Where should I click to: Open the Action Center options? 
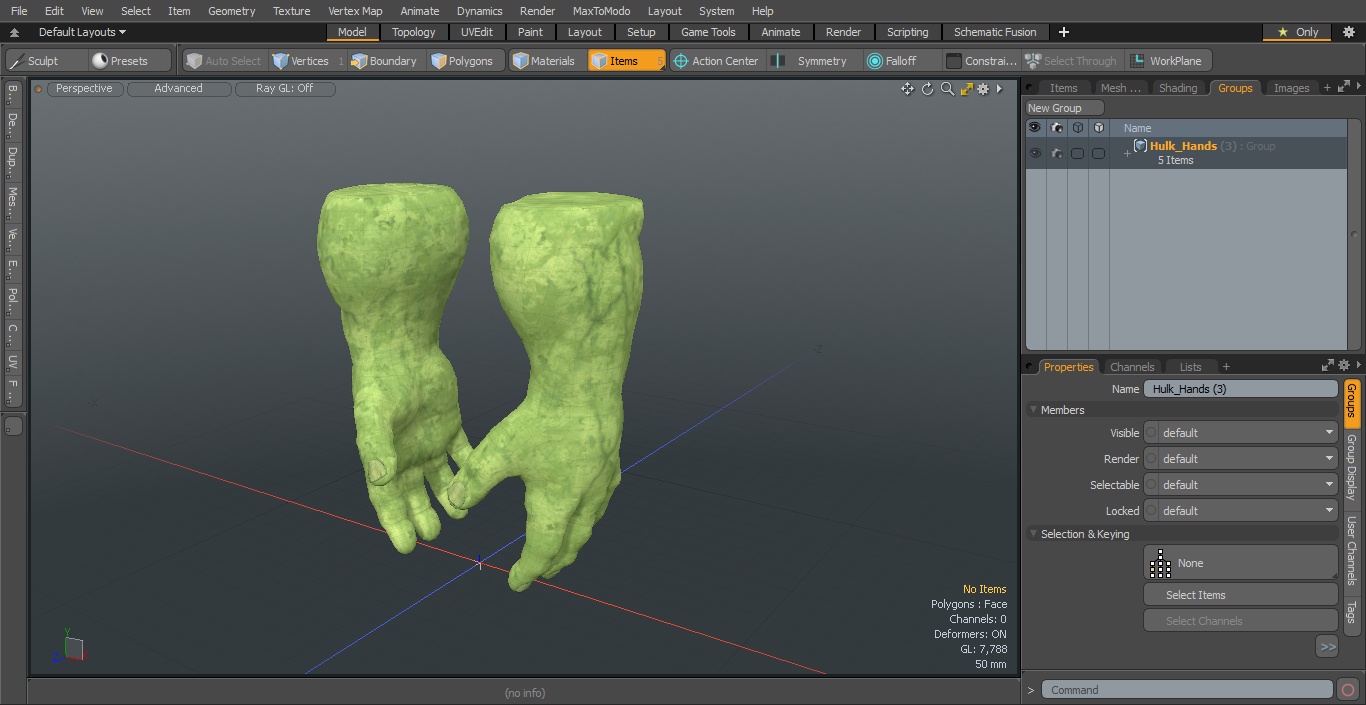716,61
